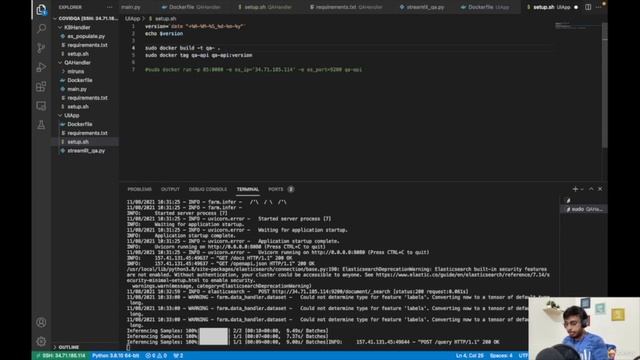
Task: Click the UTF encoding status entry
Action: pos(523,356)
